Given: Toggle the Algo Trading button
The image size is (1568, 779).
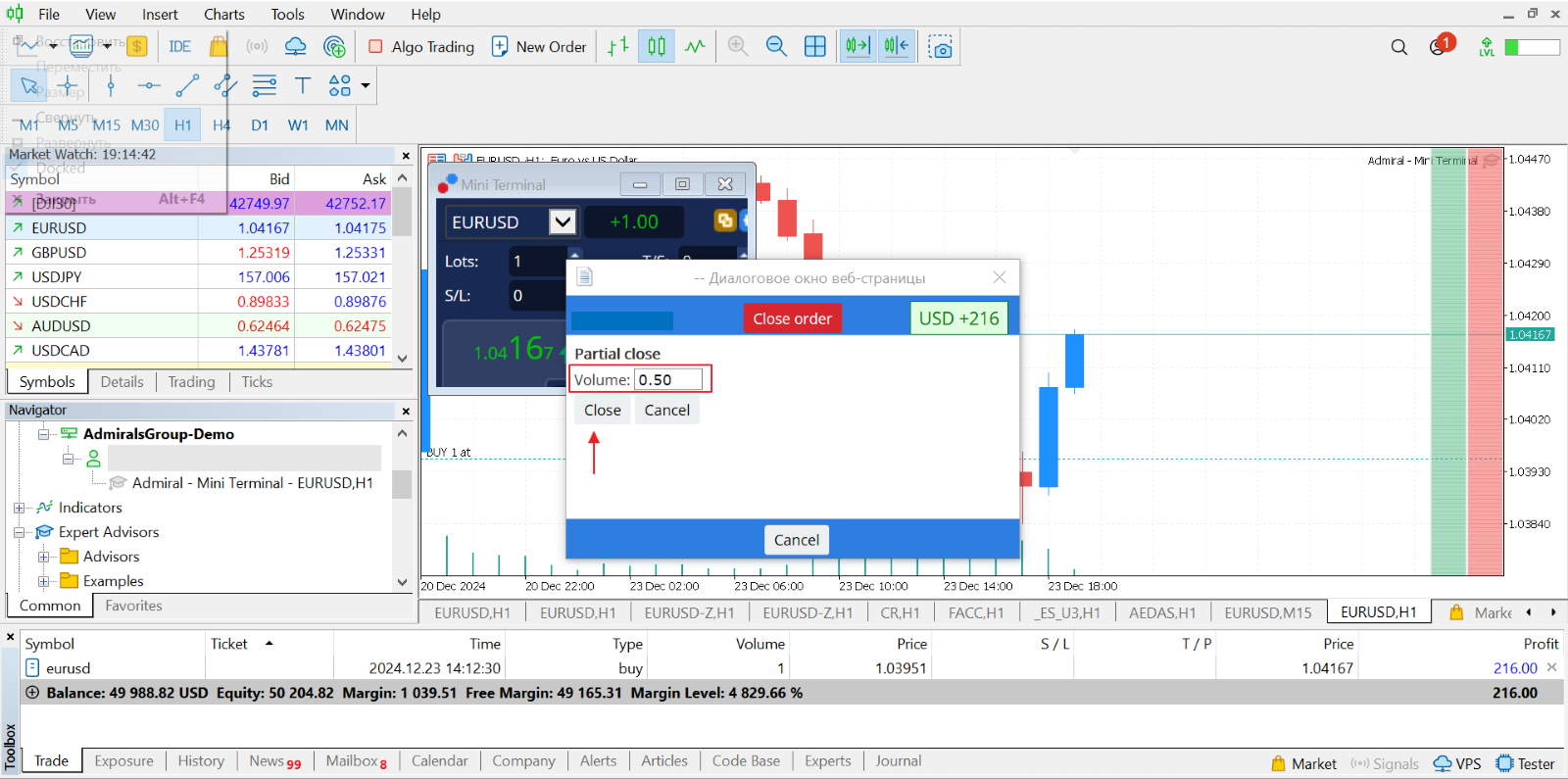Looking at the screenshot, I should [421, 46].
